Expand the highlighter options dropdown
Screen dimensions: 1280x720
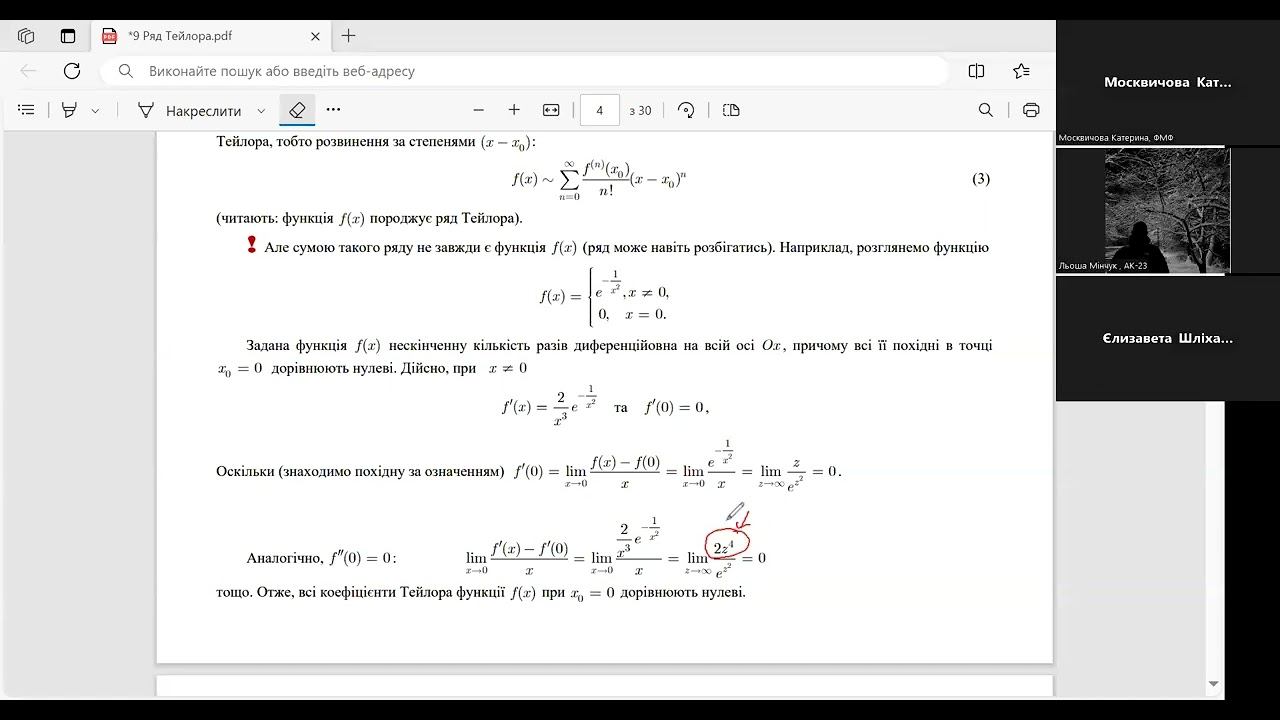pyautogui.click(x=95, y=111)
